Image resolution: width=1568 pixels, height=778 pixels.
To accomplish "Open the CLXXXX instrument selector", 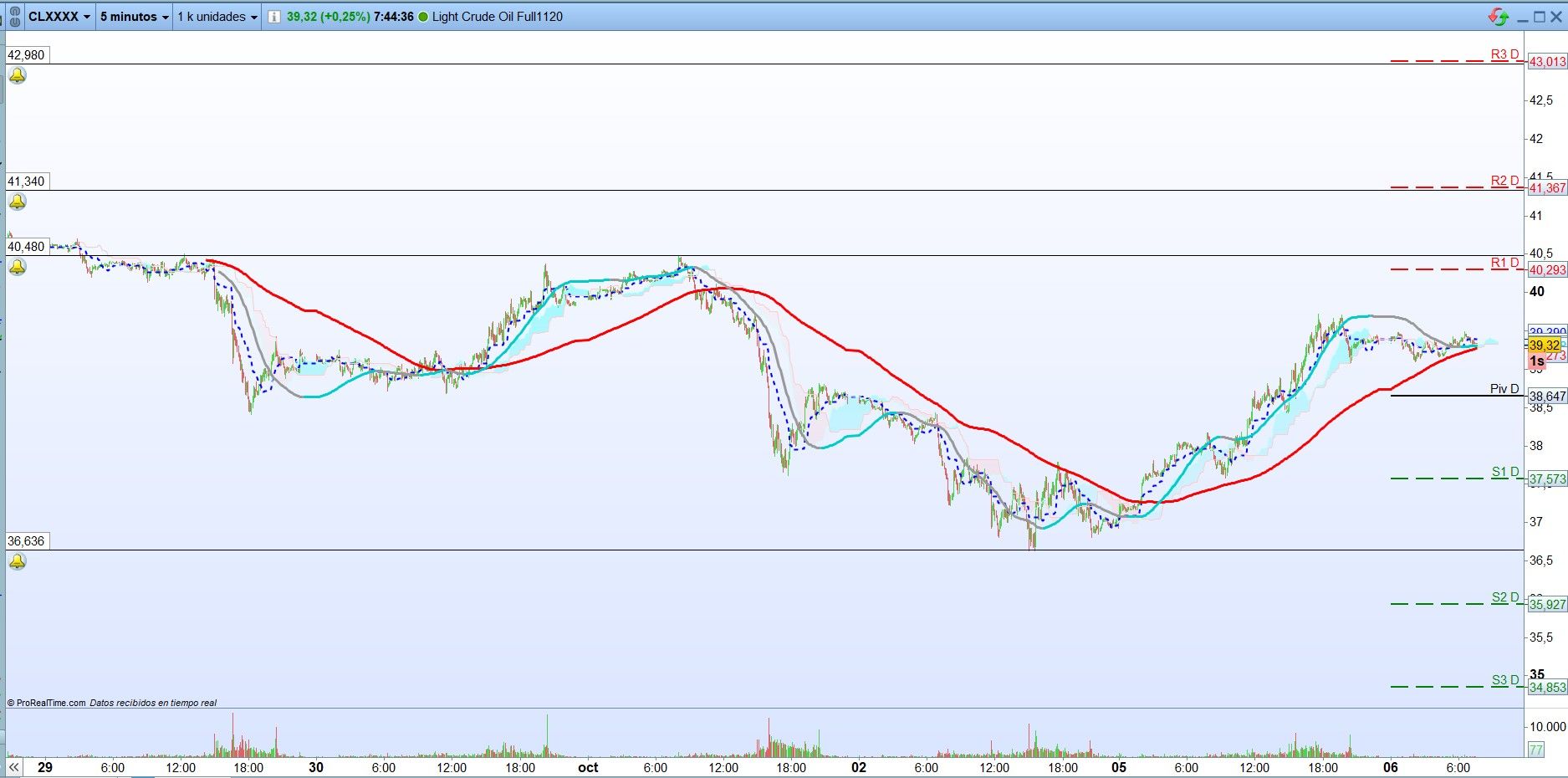I will (59, 17).
